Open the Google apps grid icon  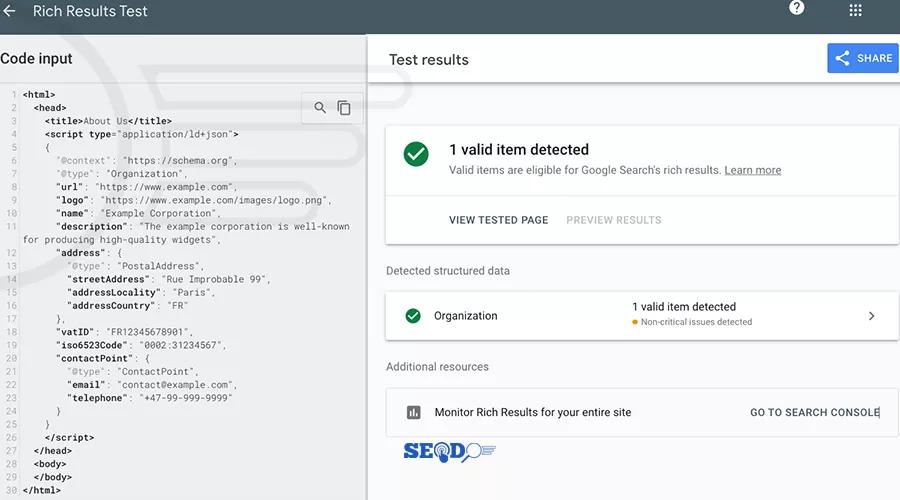click(855, 11)
